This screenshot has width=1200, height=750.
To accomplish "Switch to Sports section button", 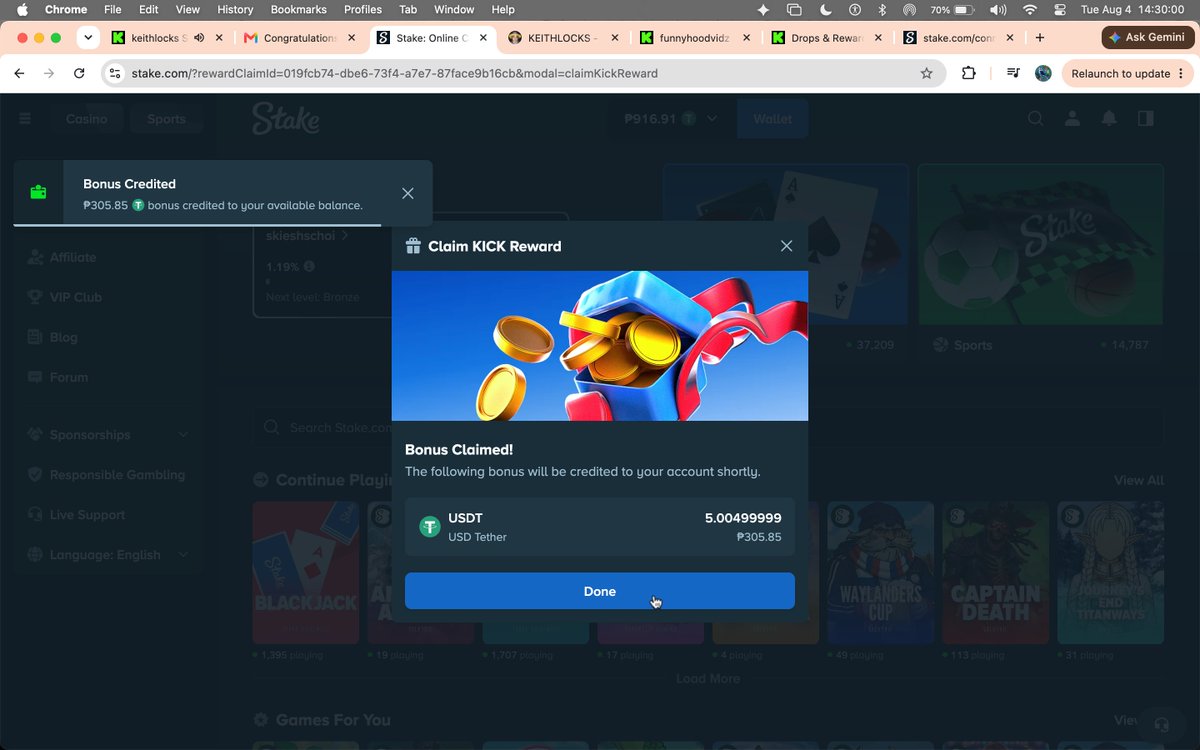I will coord(166,119).
